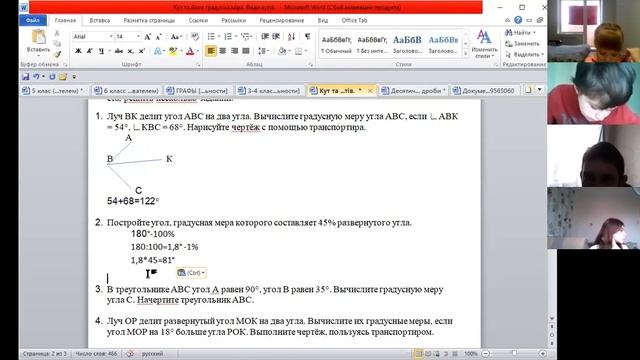The image size is (640, 360).
Task: Switch to Print Layout view in status bar
Action: 418,353
